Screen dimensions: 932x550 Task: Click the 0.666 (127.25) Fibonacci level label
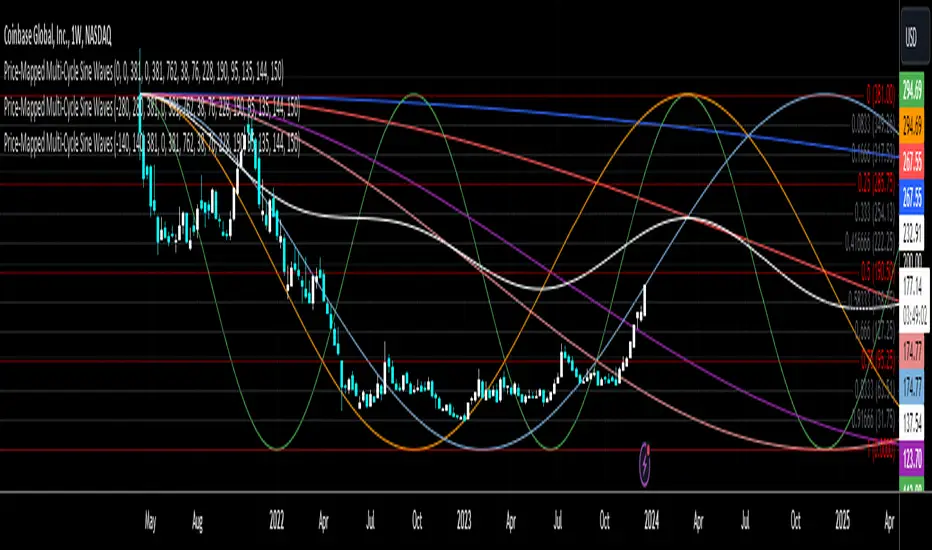[874, 329]
